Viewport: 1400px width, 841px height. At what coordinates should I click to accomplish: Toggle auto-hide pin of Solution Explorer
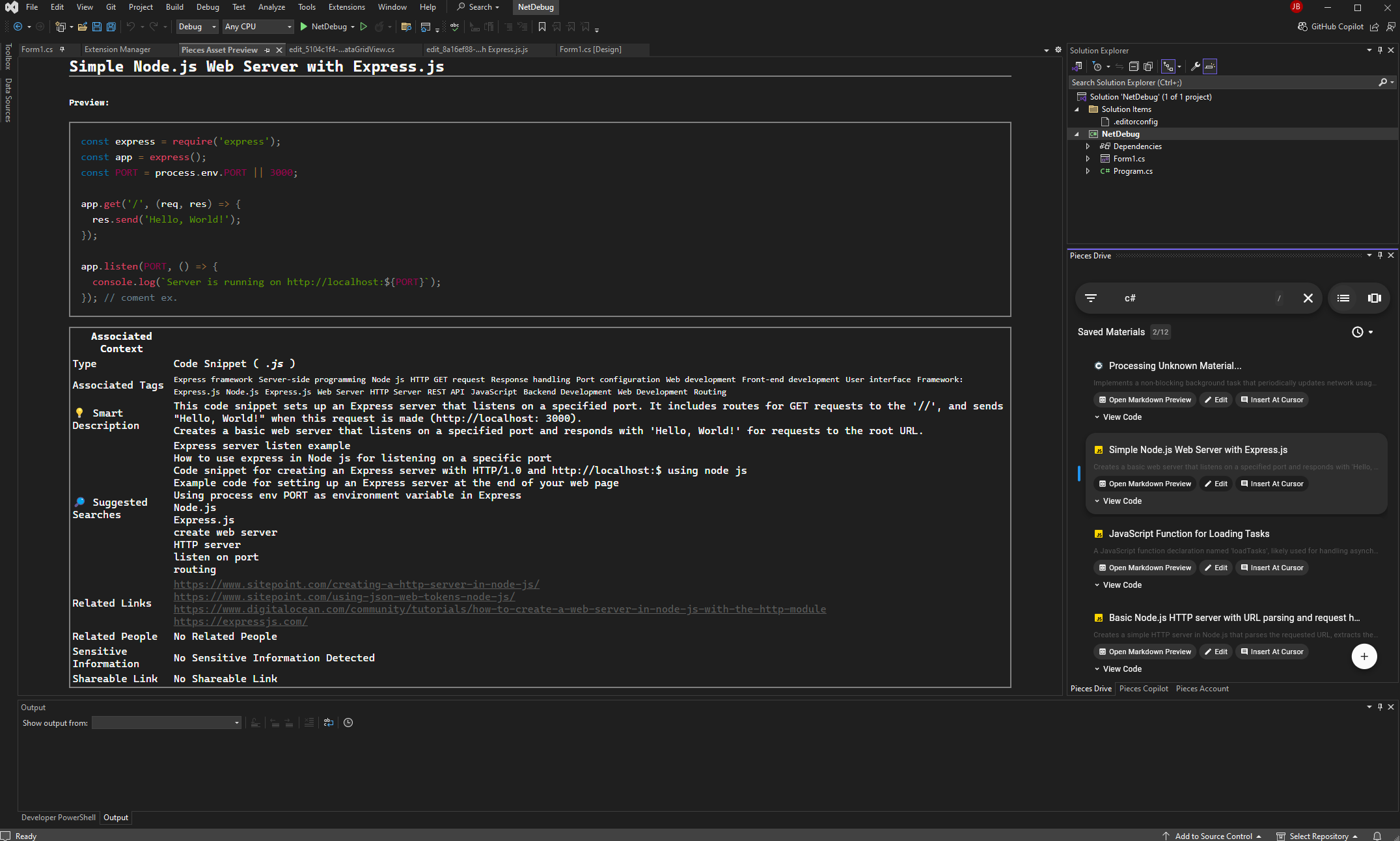(1380, 50)
